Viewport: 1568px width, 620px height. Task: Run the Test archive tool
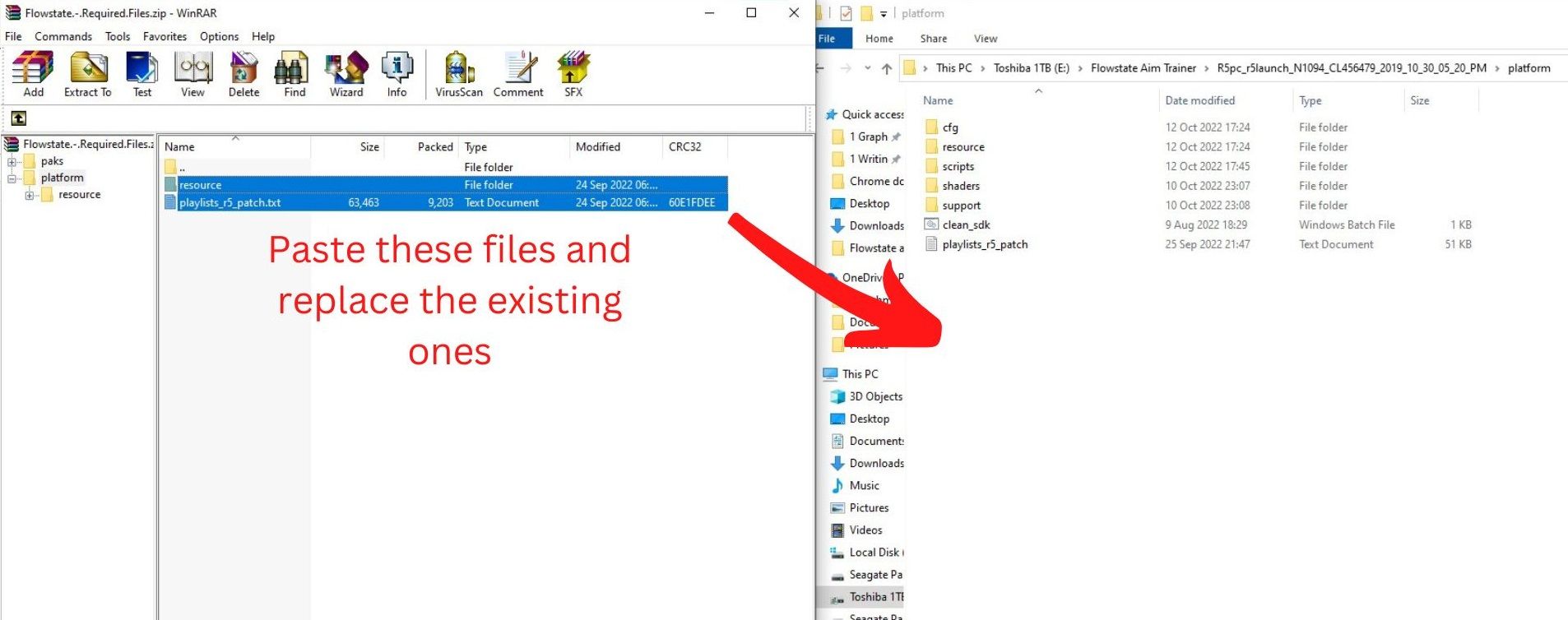[x=142, y=74]
